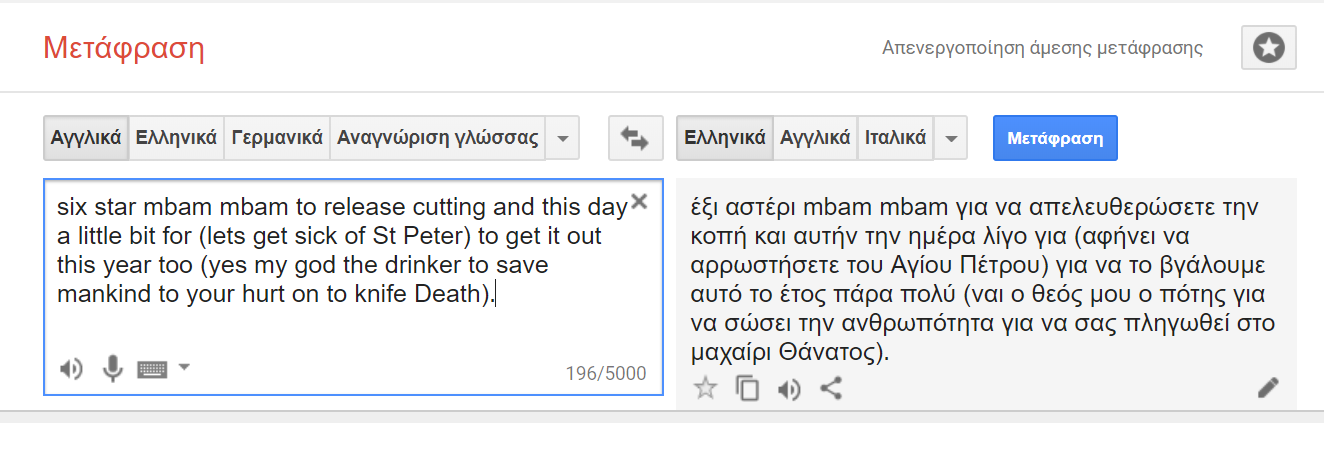Select Γερμανικά as source language

click(x=277, y=138)
